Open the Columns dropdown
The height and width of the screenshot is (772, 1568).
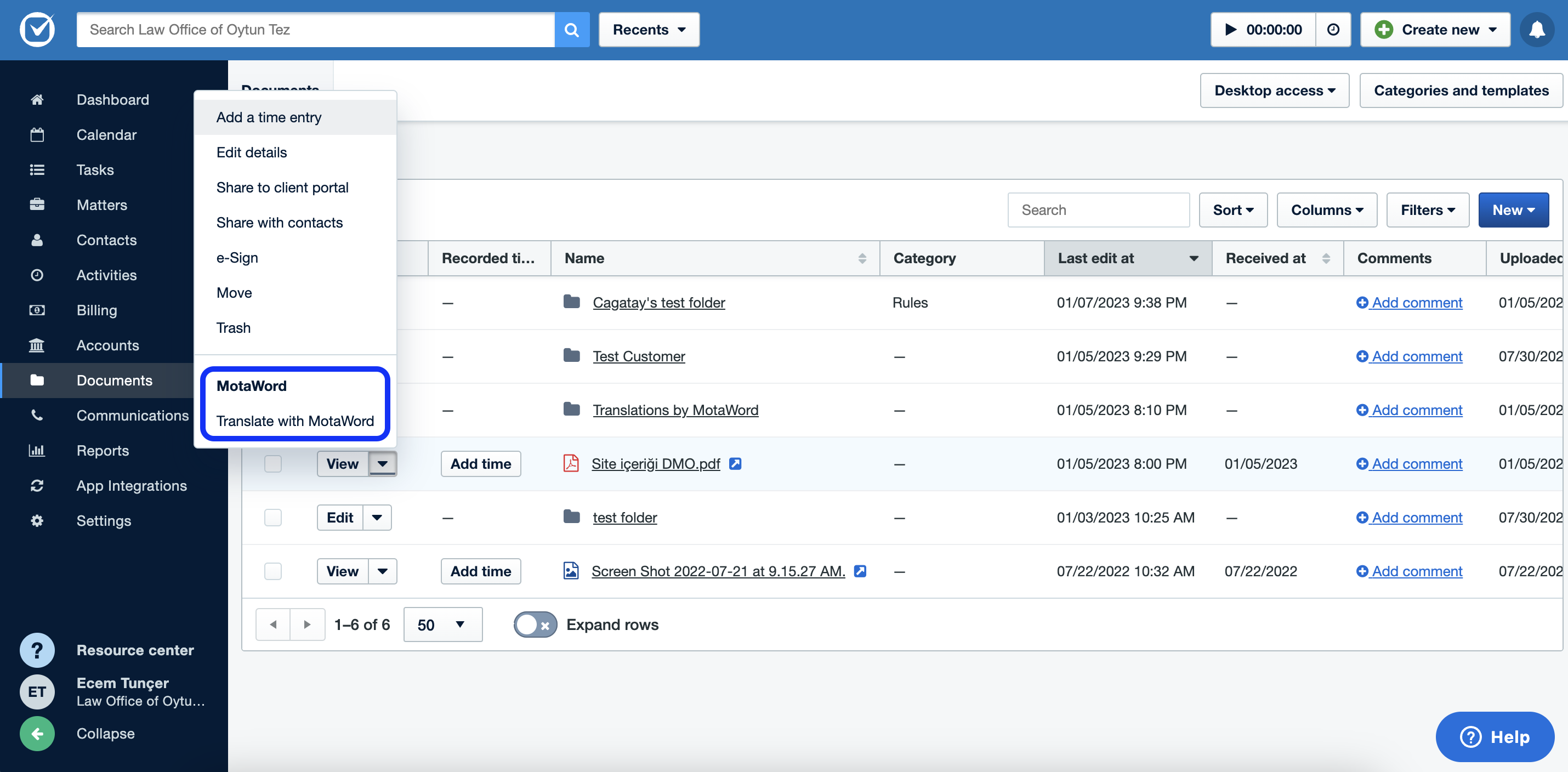click(x=1326, y=210)
